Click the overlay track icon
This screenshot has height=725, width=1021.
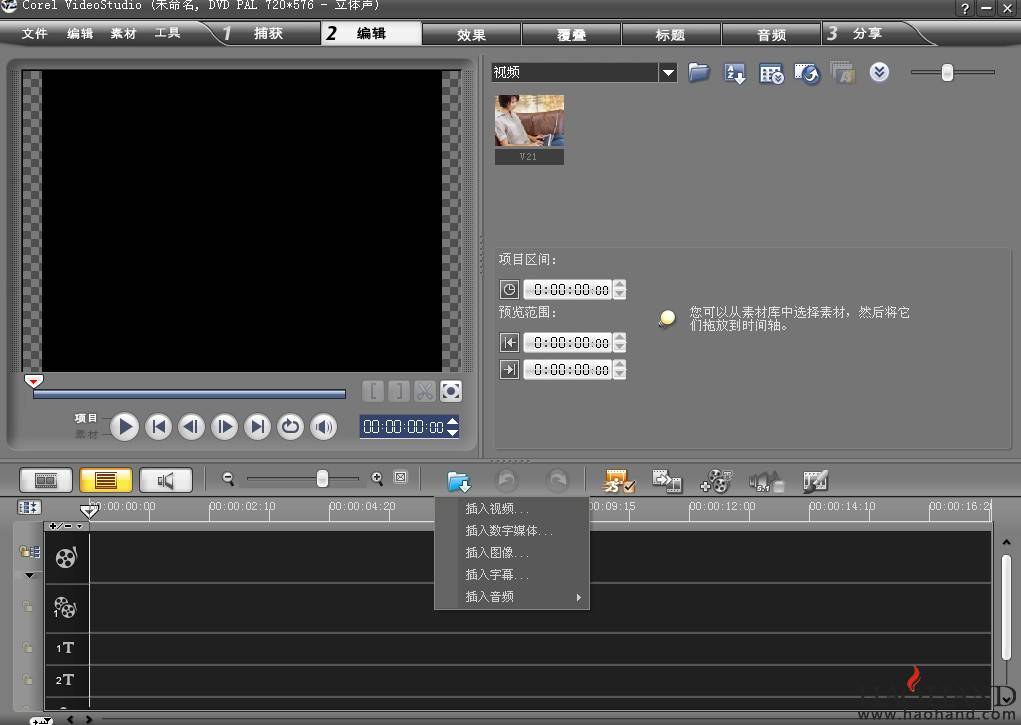(64, 607)
